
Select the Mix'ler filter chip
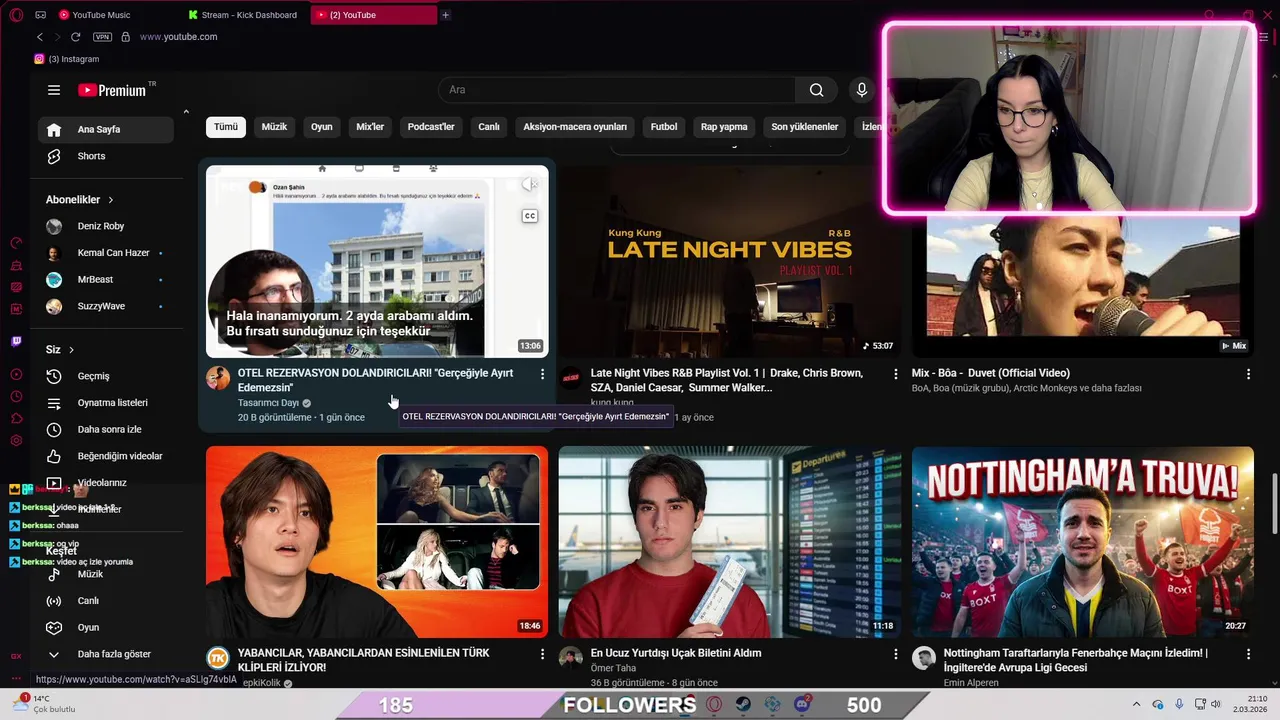(370, 127)
